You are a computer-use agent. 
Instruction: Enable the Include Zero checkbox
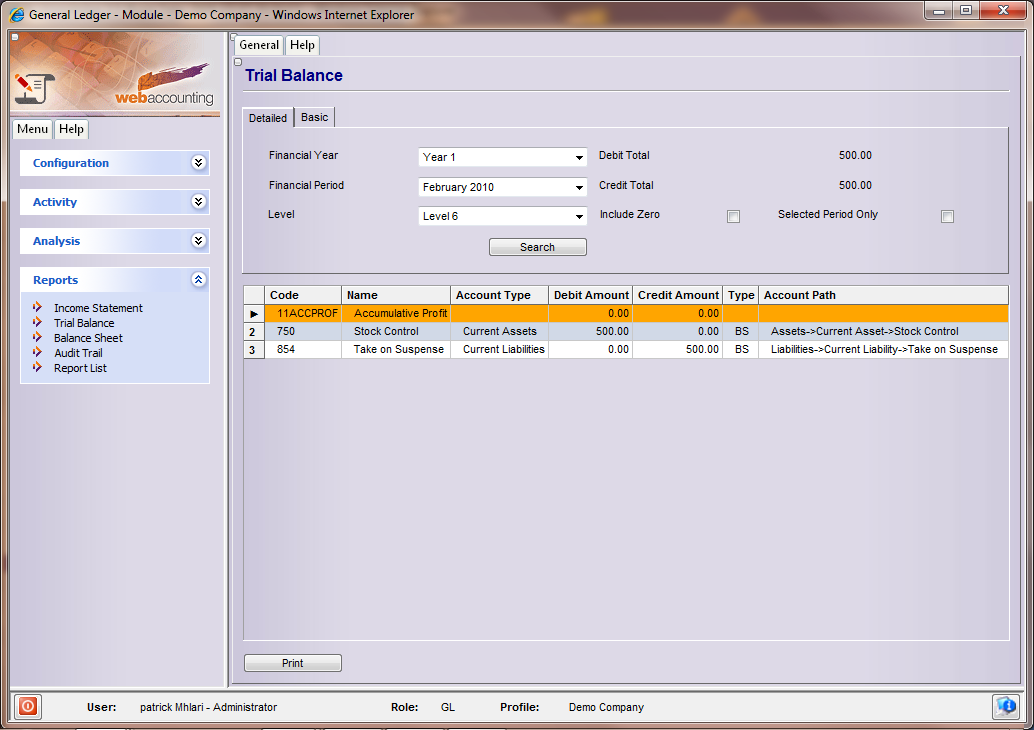click(733, 216)
